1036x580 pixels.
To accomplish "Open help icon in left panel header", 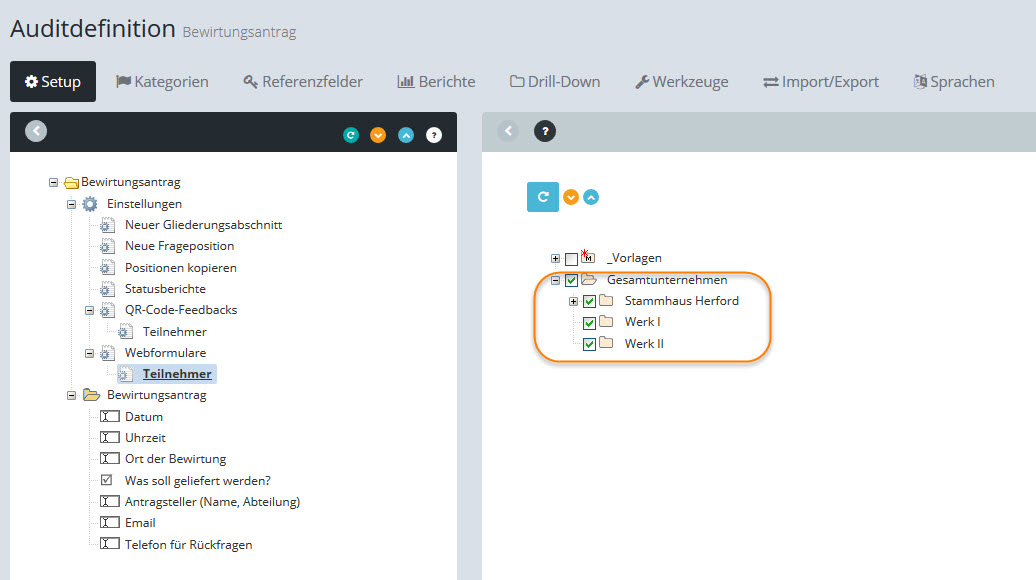I will [x=433, y=135].
